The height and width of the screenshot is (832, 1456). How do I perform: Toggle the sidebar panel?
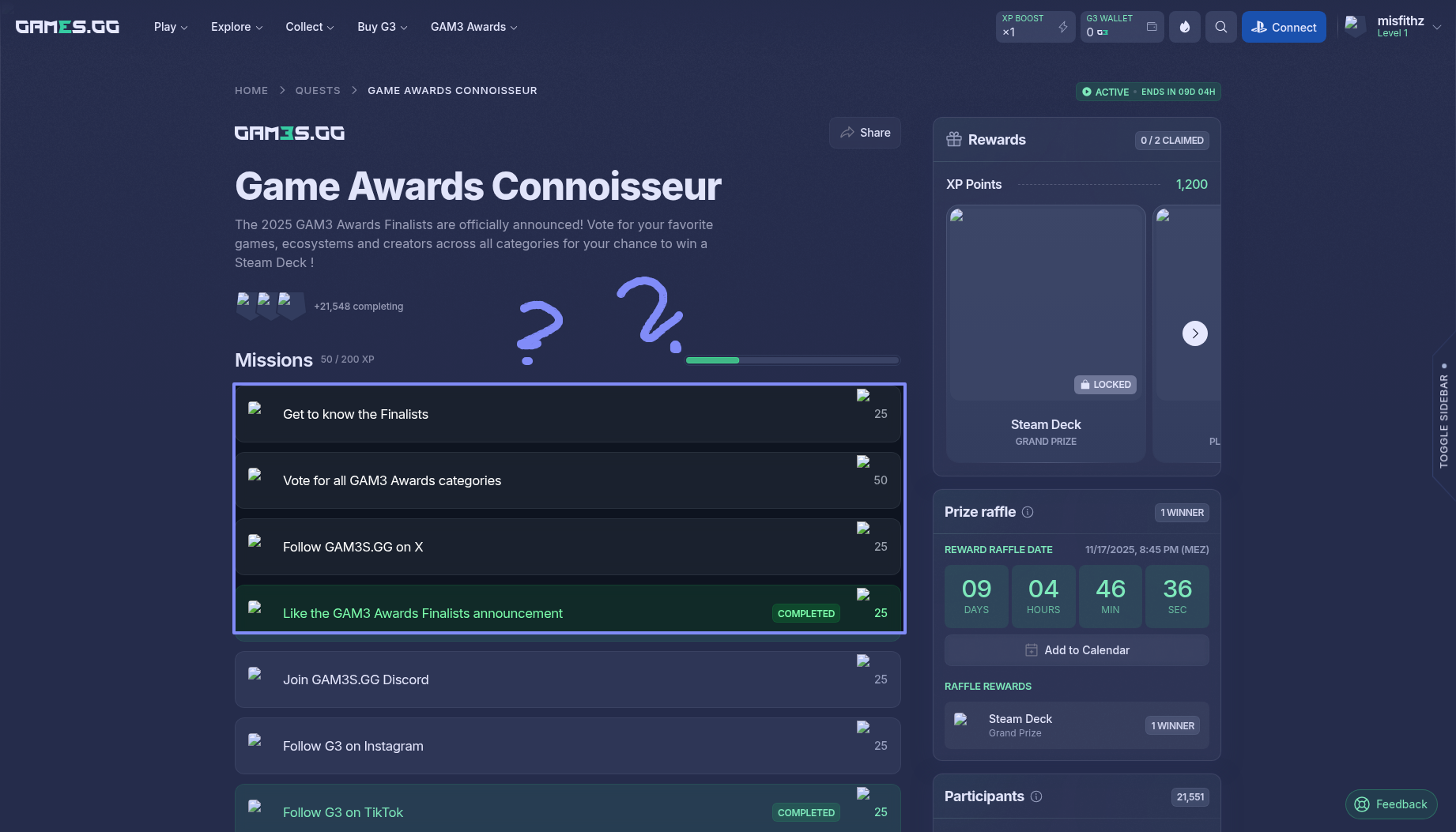pyautogui.click(x=1443, y=419)
